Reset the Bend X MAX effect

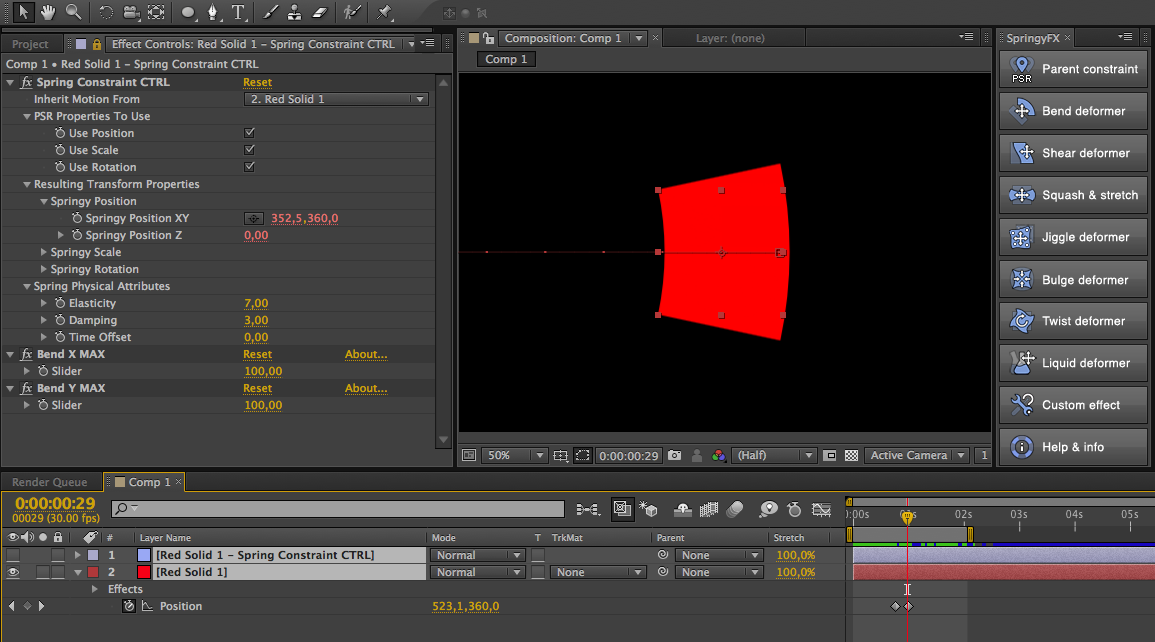pyautogui.click(x=258, y=354)
